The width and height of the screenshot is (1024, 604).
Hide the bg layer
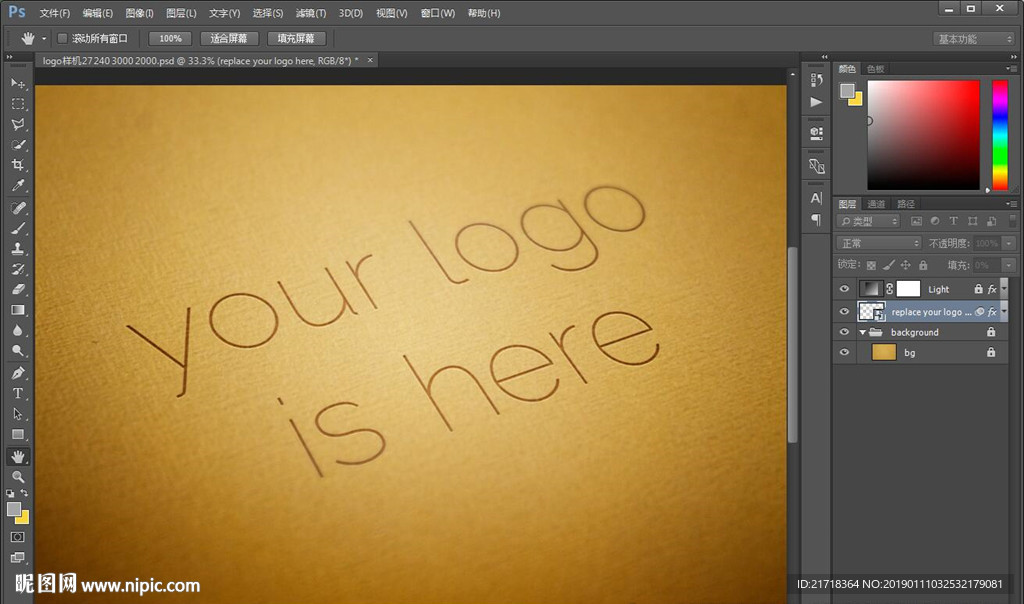click(844, 352)
